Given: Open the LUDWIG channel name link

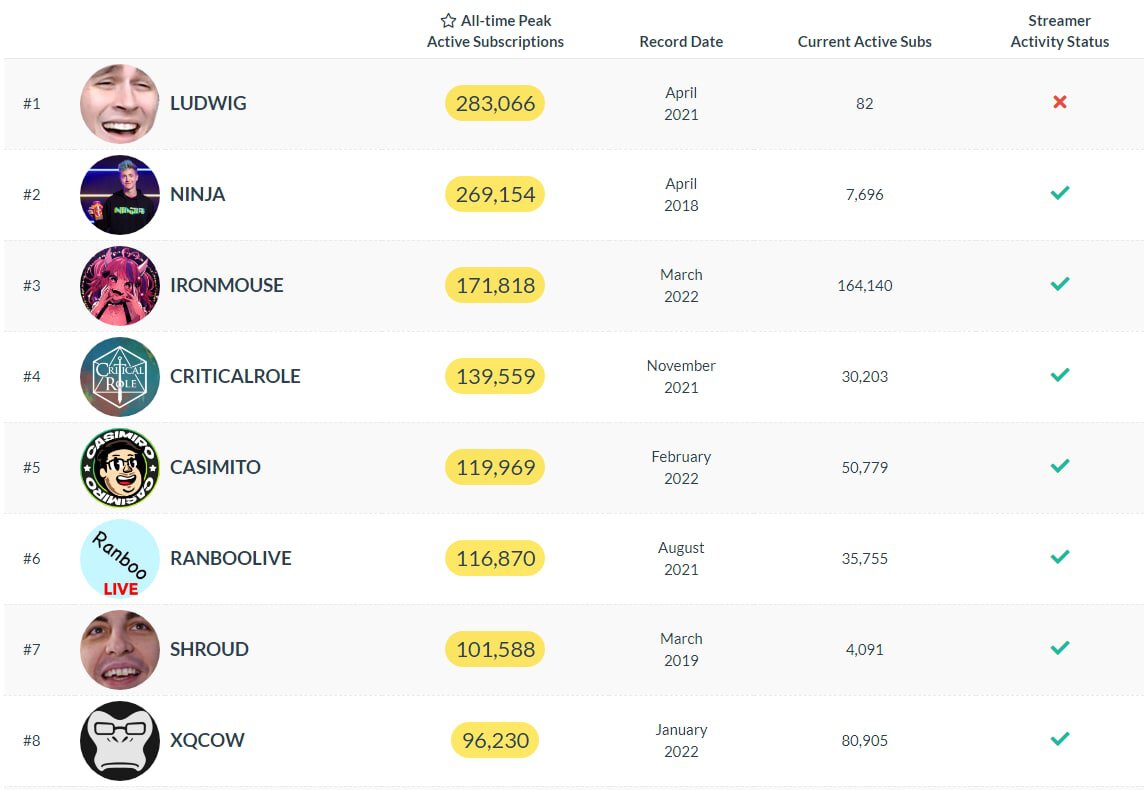Looking at the screenshot, I should click(208, 104).
